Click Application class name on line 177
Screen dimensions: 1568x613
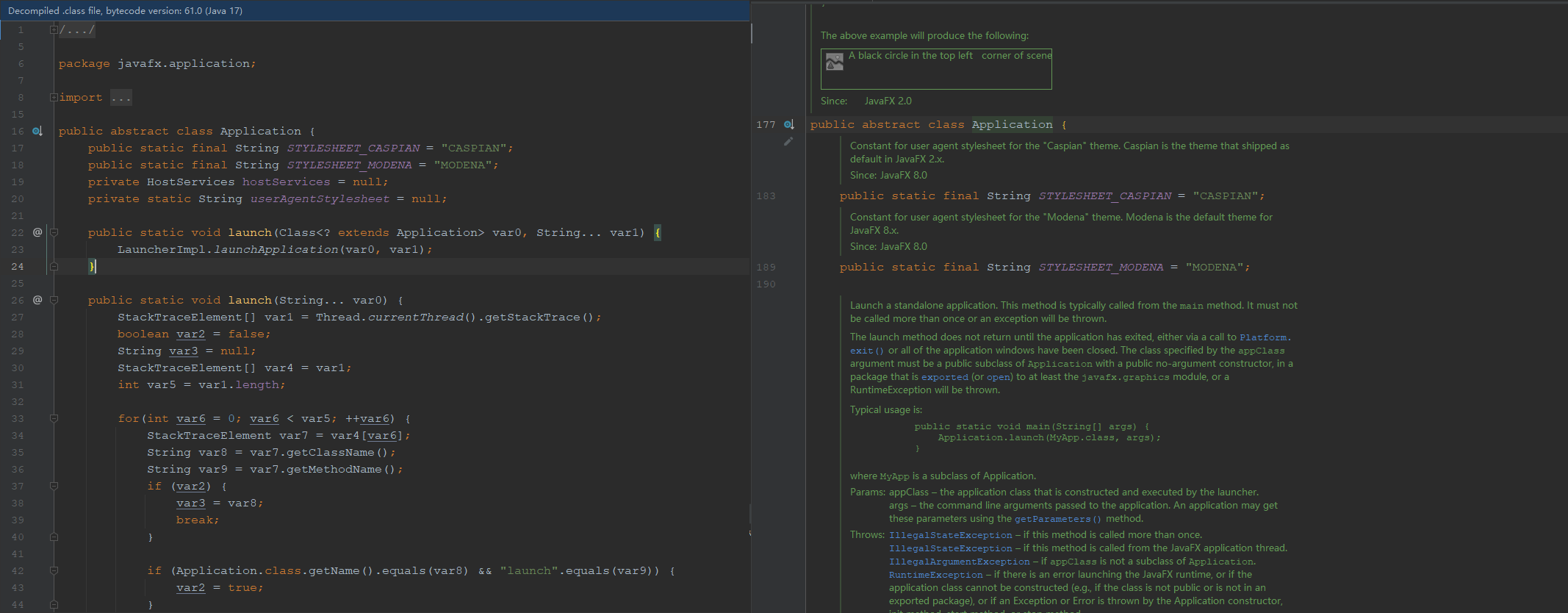[1012, 125]
